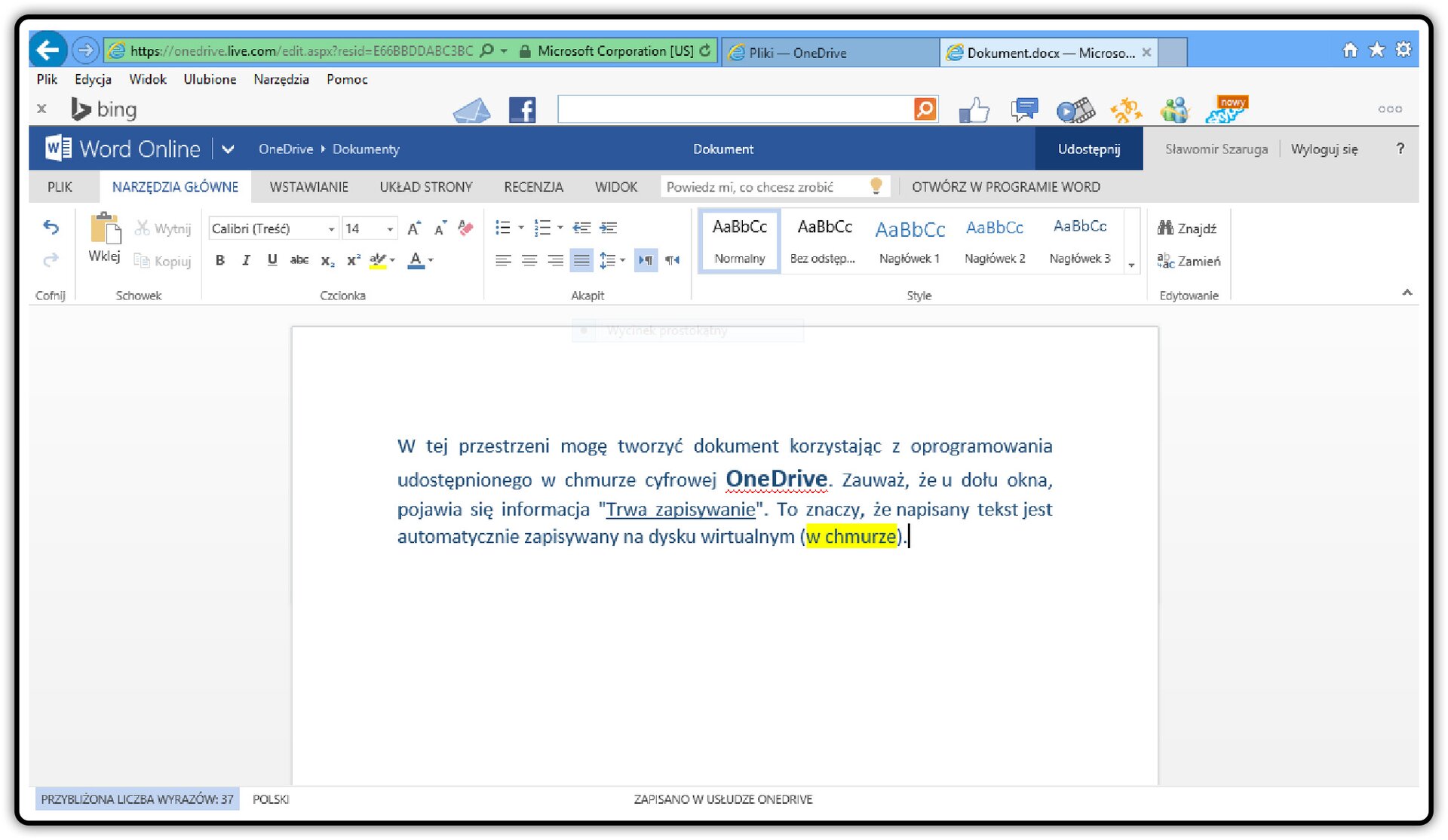
Task: Increase font size with the grow icon
Action: pos(414,228)
